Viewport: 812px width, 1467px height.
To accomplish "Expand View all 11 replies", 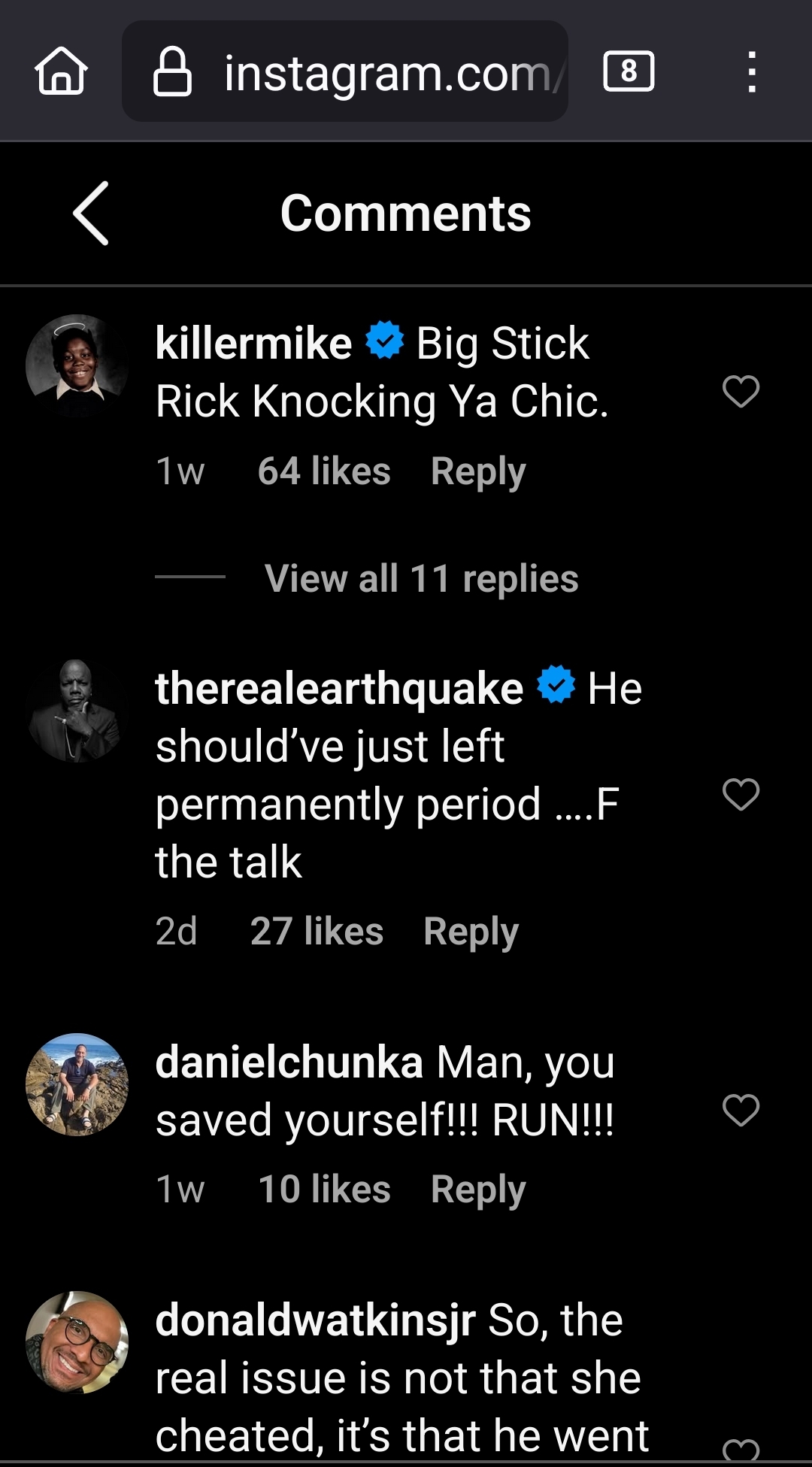I will [421, 578].
